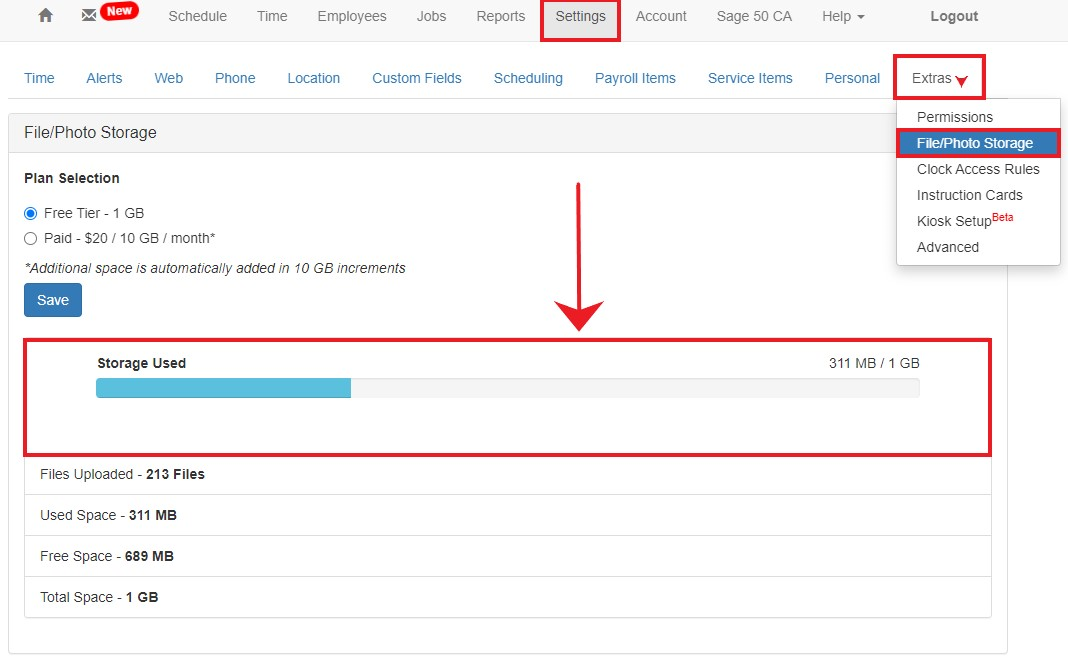The height and width of the screenshot is (663, 1068).
Task: Open the Scheduling settings tab
Action: point(528,78)
